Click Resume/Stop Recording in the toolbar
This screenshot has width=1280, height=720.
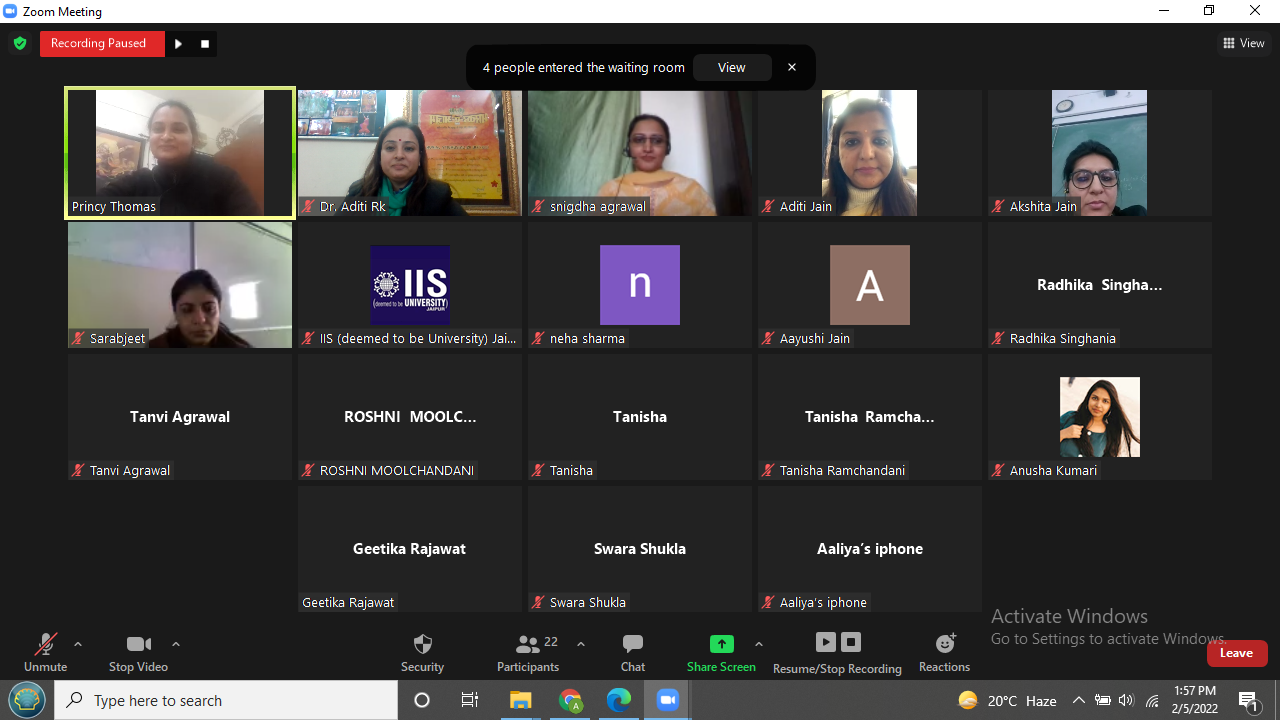(x=837, y=652)
